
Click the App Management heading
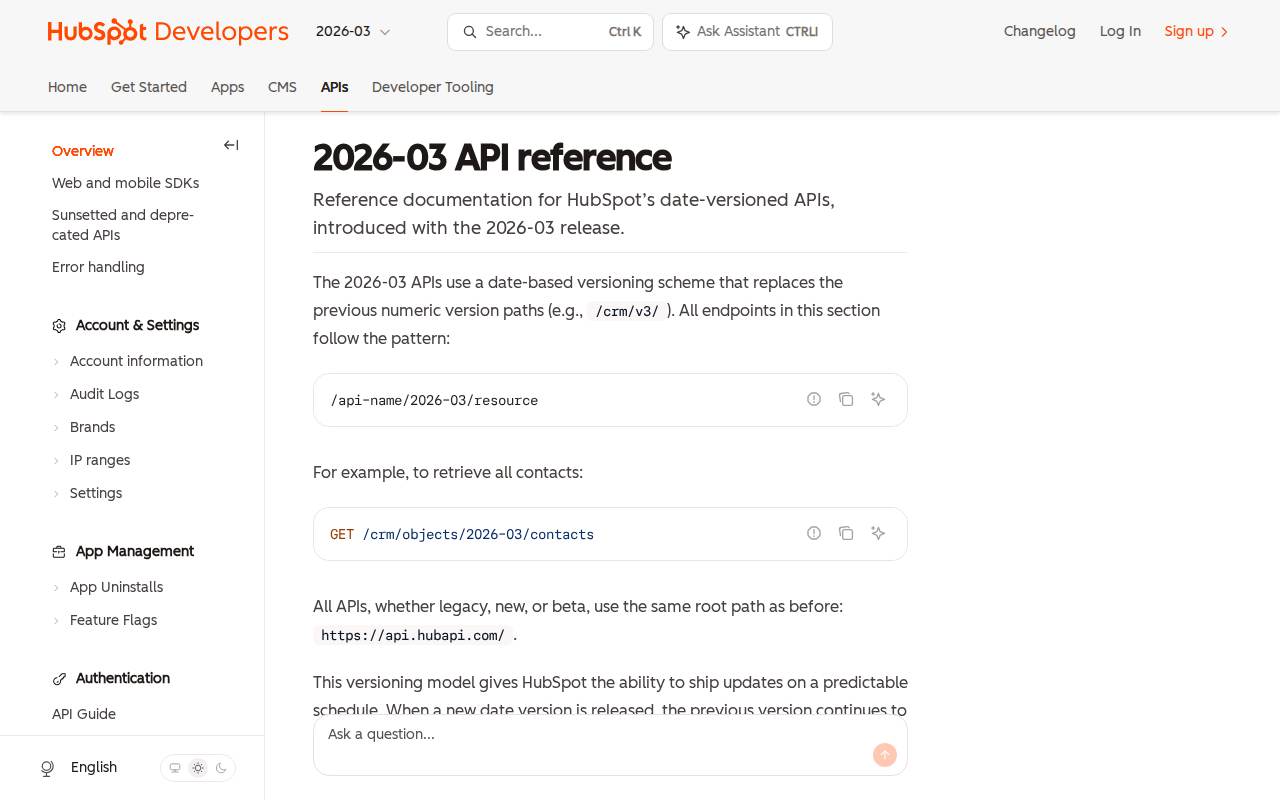pos(135,552)
